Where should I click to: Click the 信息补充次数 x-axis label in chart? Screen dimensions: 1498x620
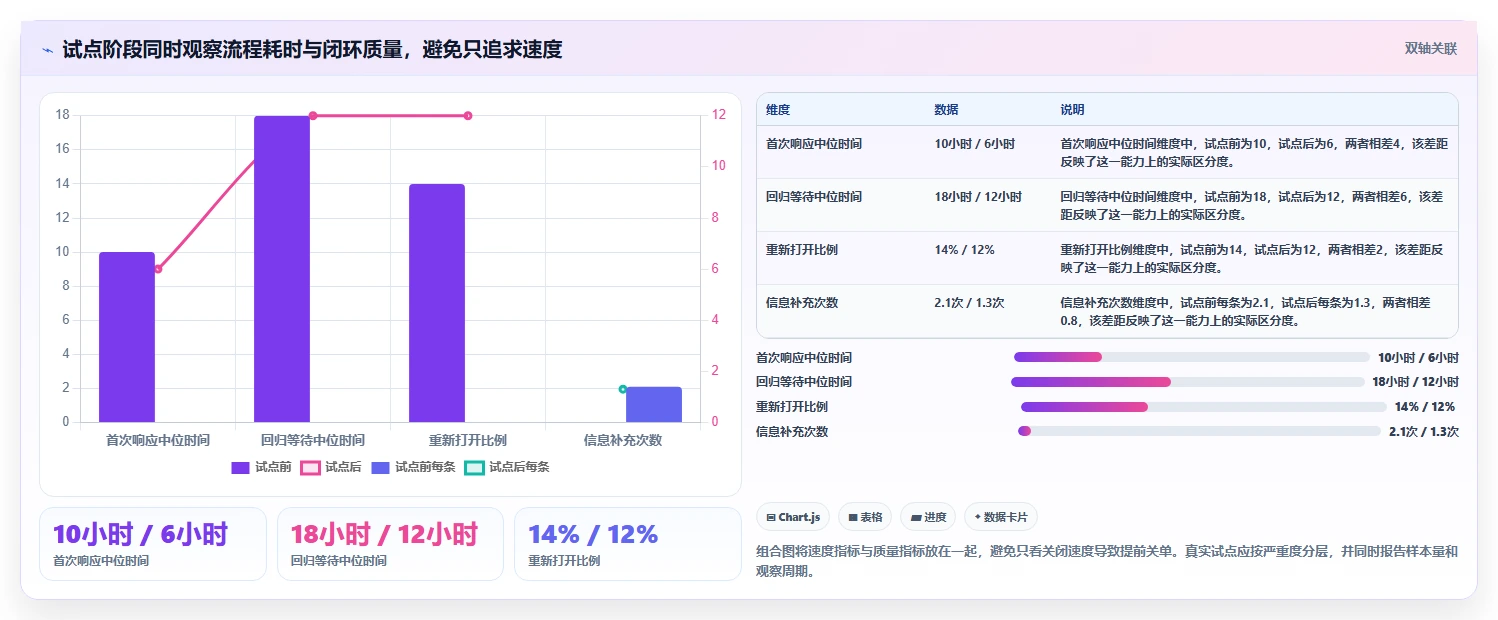[623, 440]
